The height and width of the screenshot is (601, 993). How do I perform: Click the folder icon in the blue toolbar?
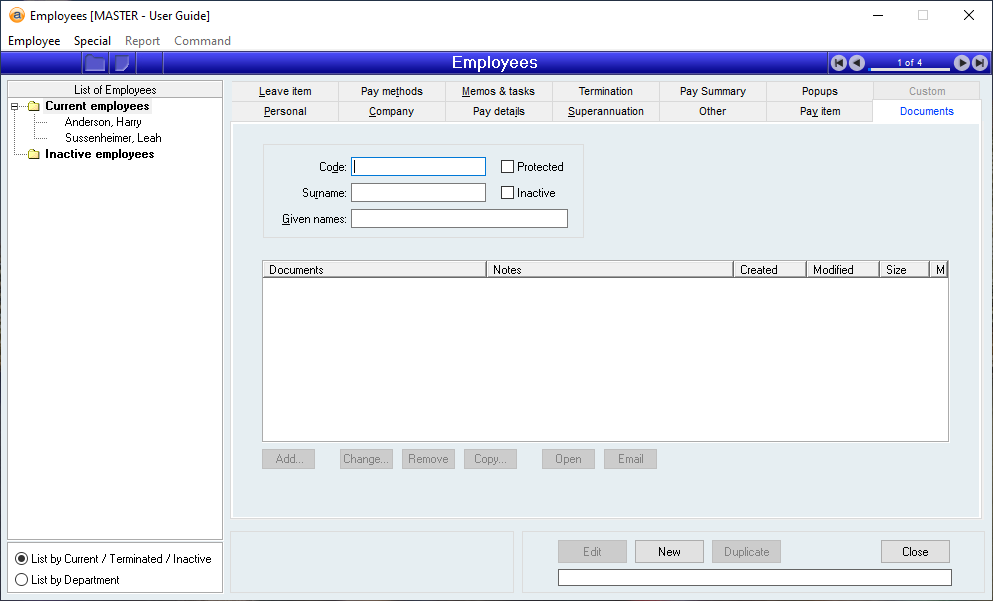pyautogui.click(x=95, y=63)
